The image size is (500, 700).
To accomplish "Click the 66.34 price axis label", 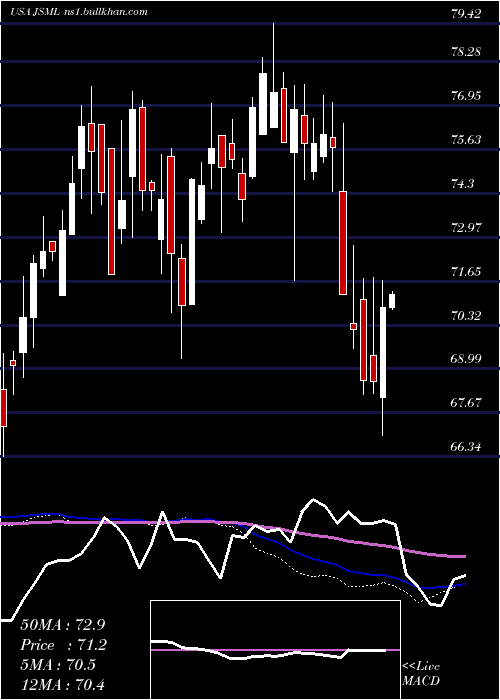I will (x=466, y=446).
